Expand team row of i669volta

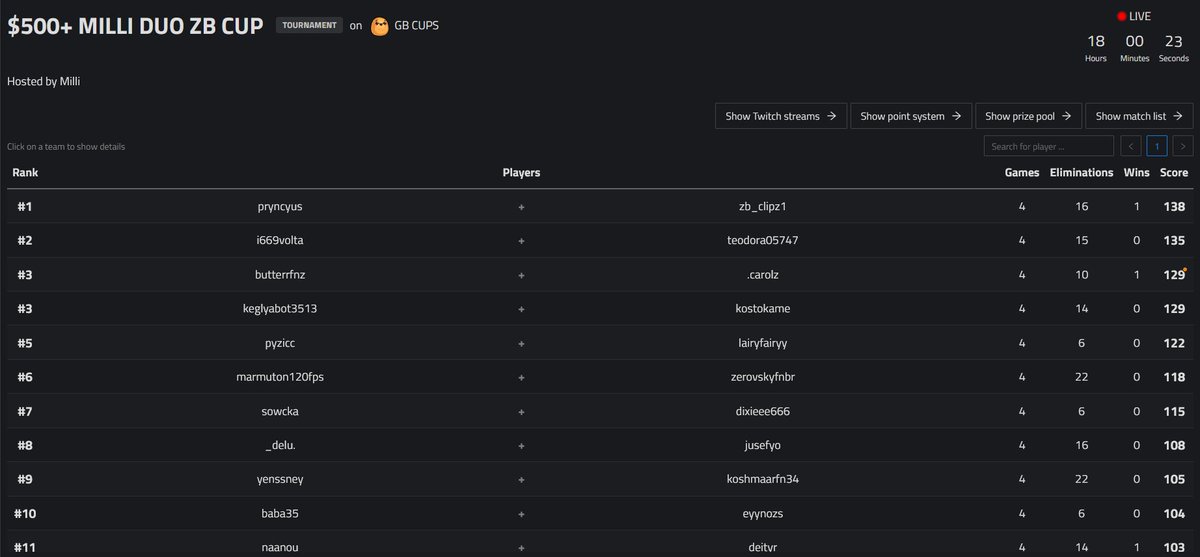pos(600,240)
